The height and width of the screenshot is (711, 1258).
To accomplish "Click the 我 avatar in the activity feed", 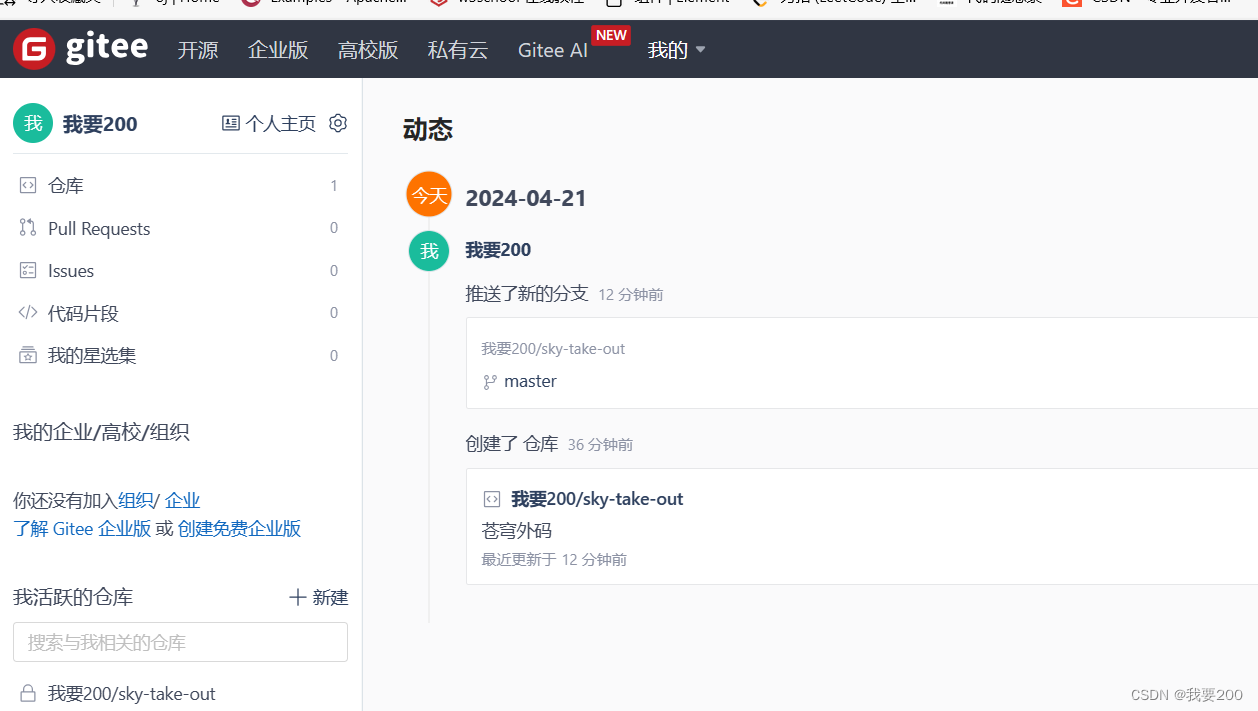I will tap(429, 251).
